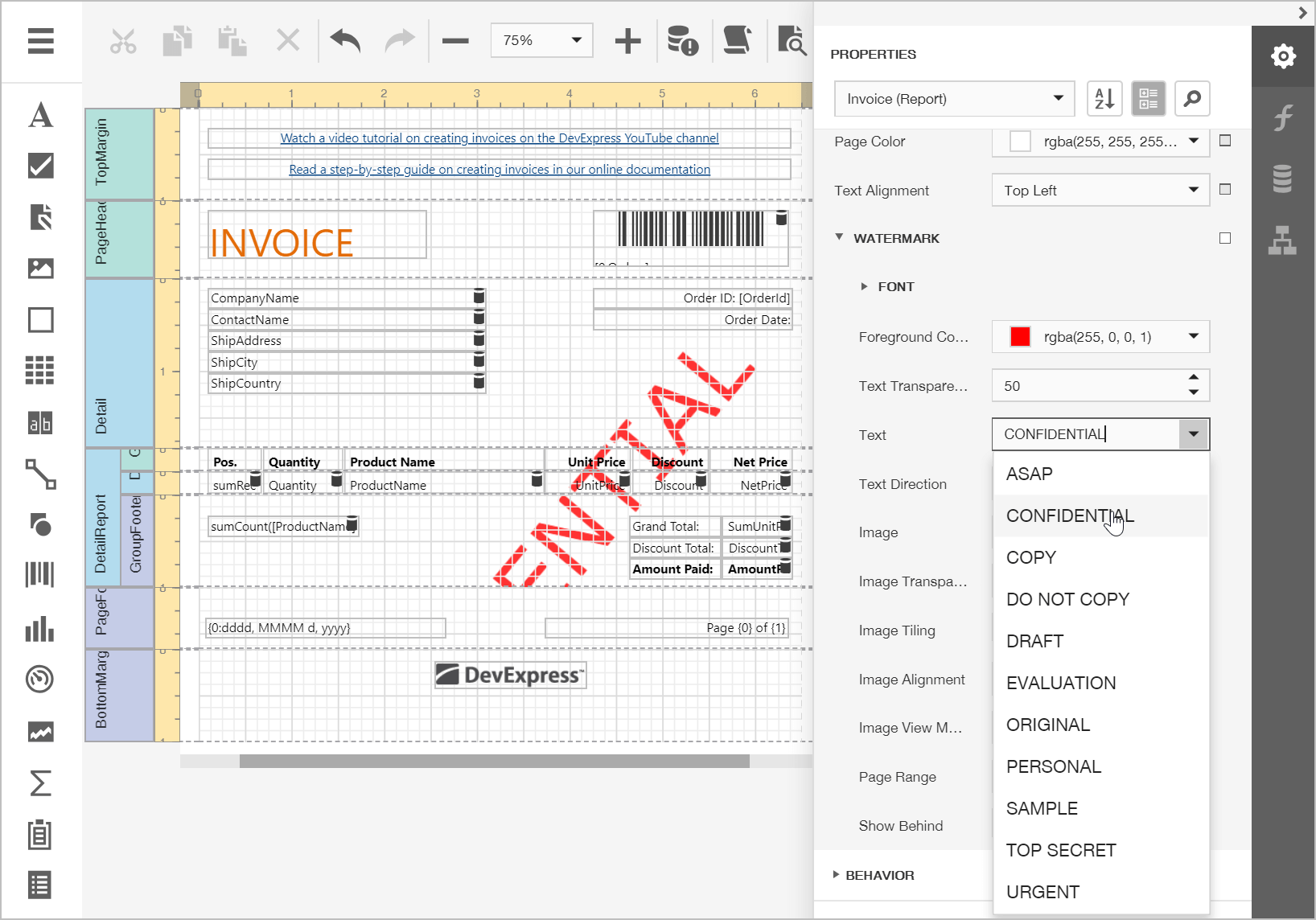This screenshot has height=920, width=1316.
Task: Toggle the Watermark property marker square
Action: point(1225,238)
